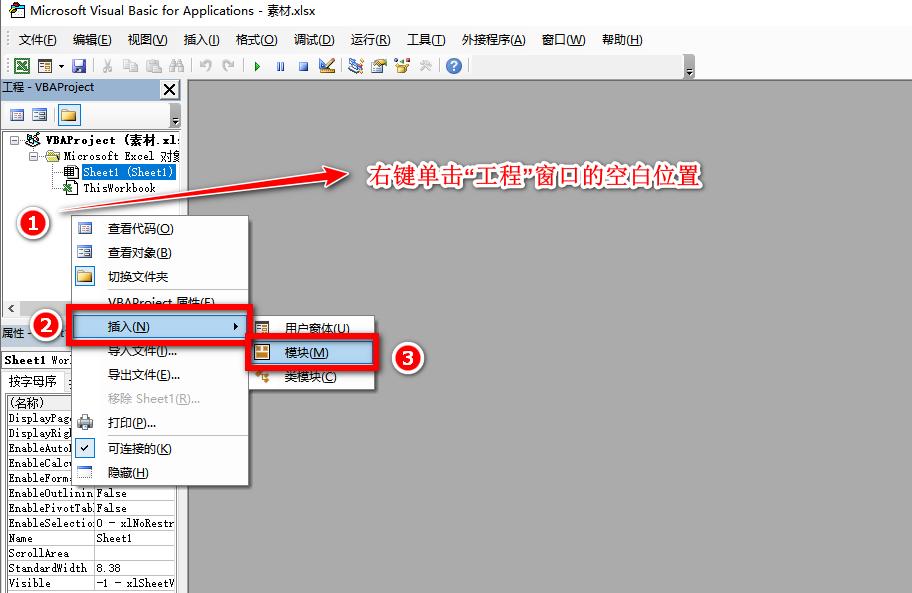Select Sheet1 (Sheet1) in project tree
The width and height of the screenshot is (912, 593).
pyautogui.click(x=128, y=172)
